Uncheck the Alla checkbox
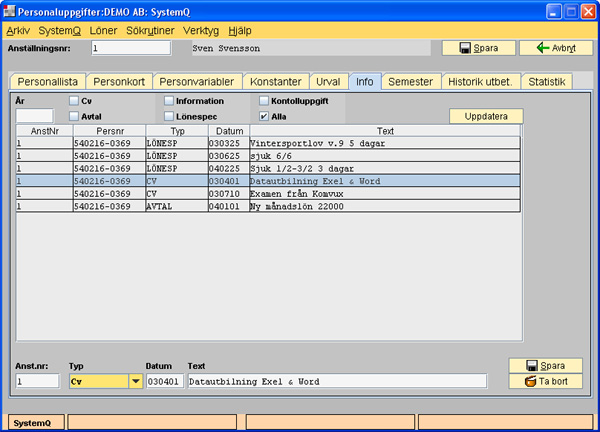This screenshot has width=600, height=432. (264, 116)
